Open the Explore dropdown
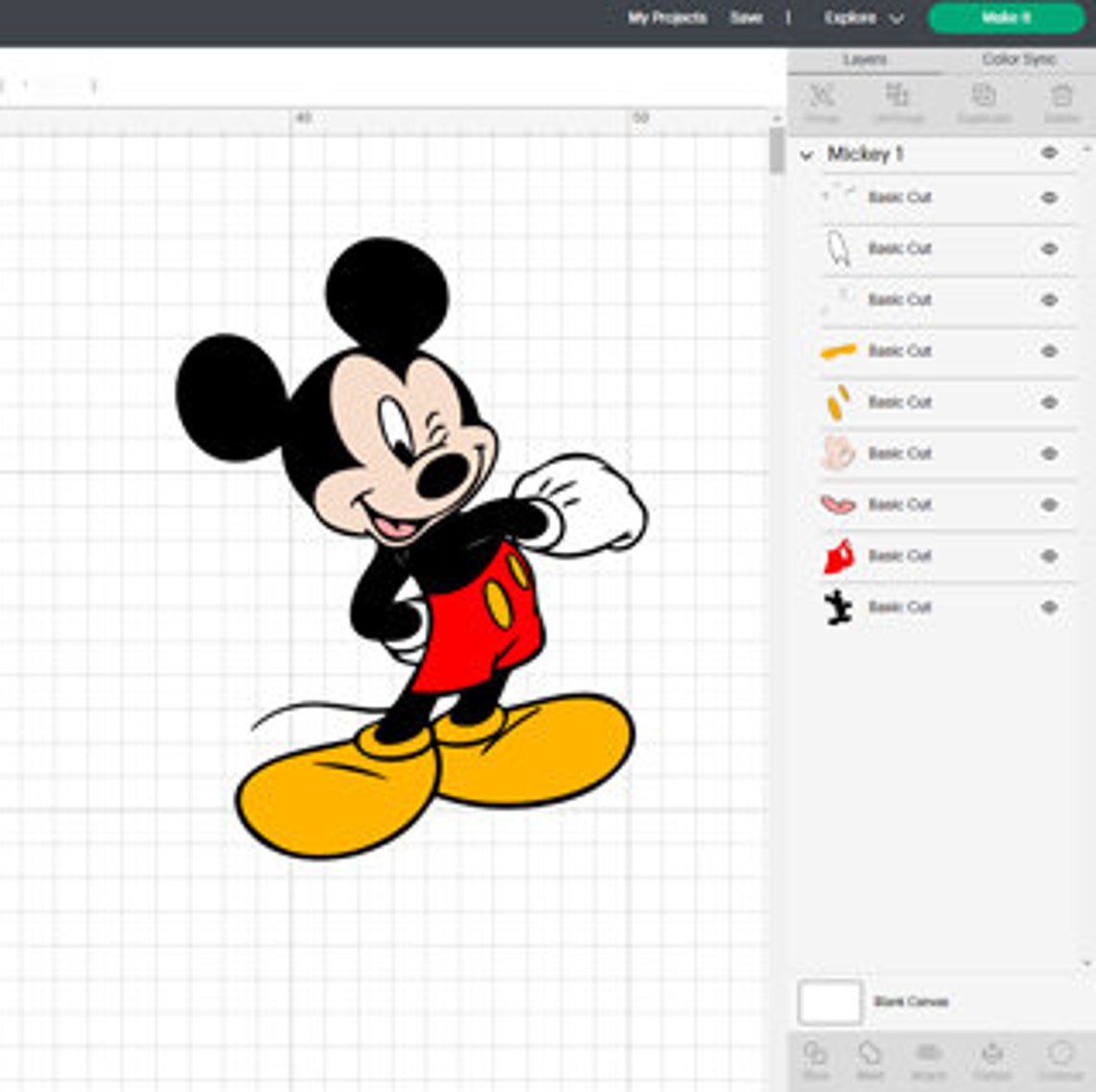The height and width of the screenshot is (1092, 1096). coord(859,17)
